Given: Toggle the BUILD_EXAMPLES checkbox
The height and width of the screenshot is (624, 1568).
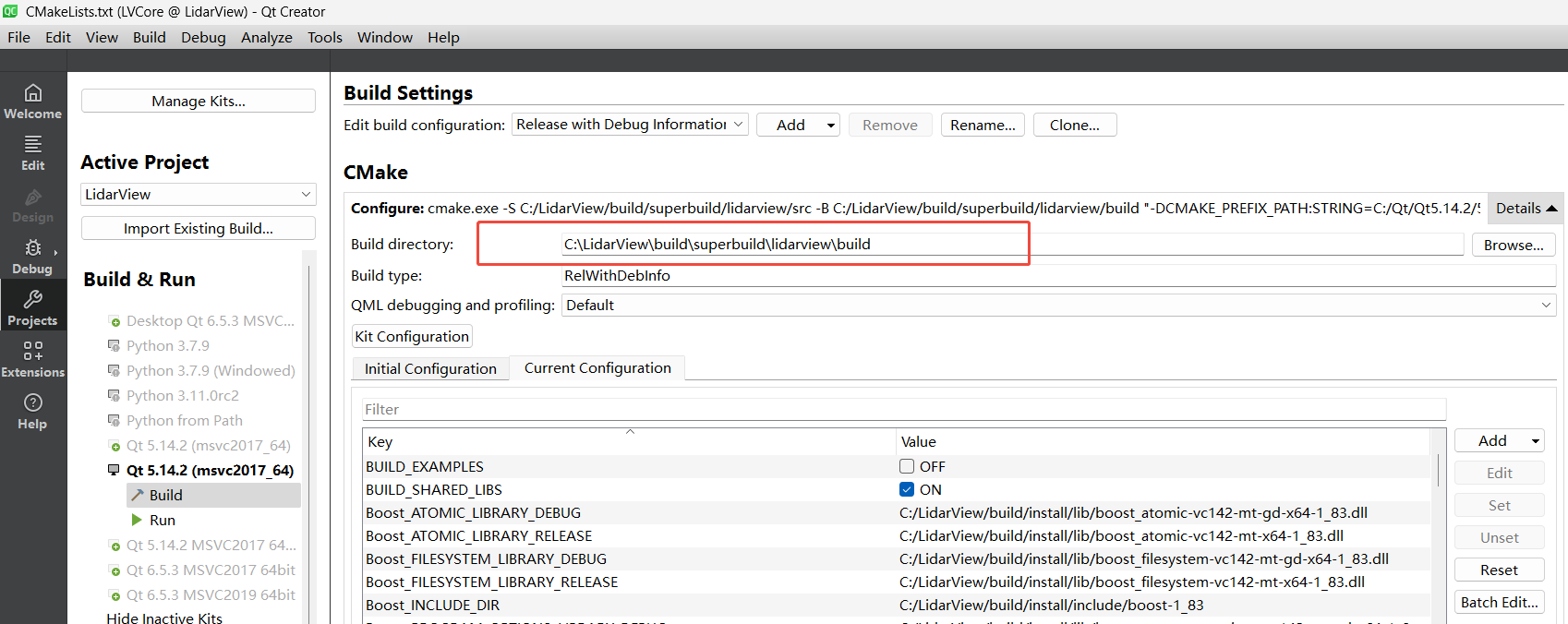Looking at the screenshot, I should [907, 466].
